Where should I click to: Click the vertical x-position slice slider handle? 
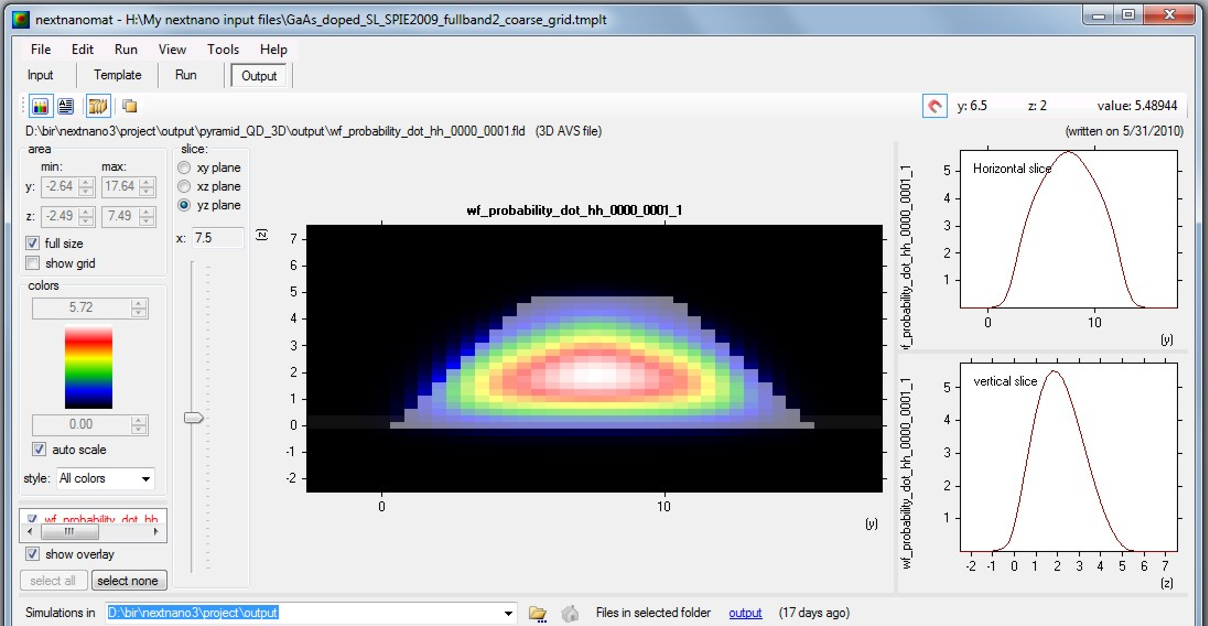click(x=194, y=417)
